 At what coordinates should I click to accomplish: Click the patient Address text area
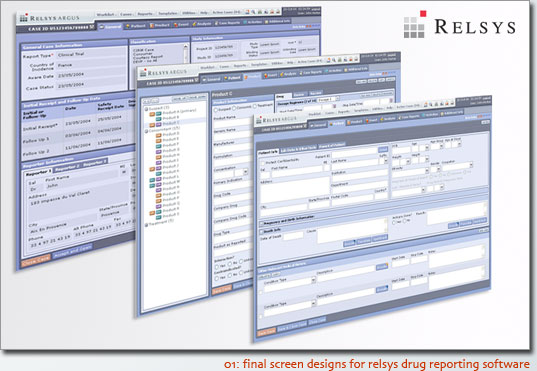295,191
